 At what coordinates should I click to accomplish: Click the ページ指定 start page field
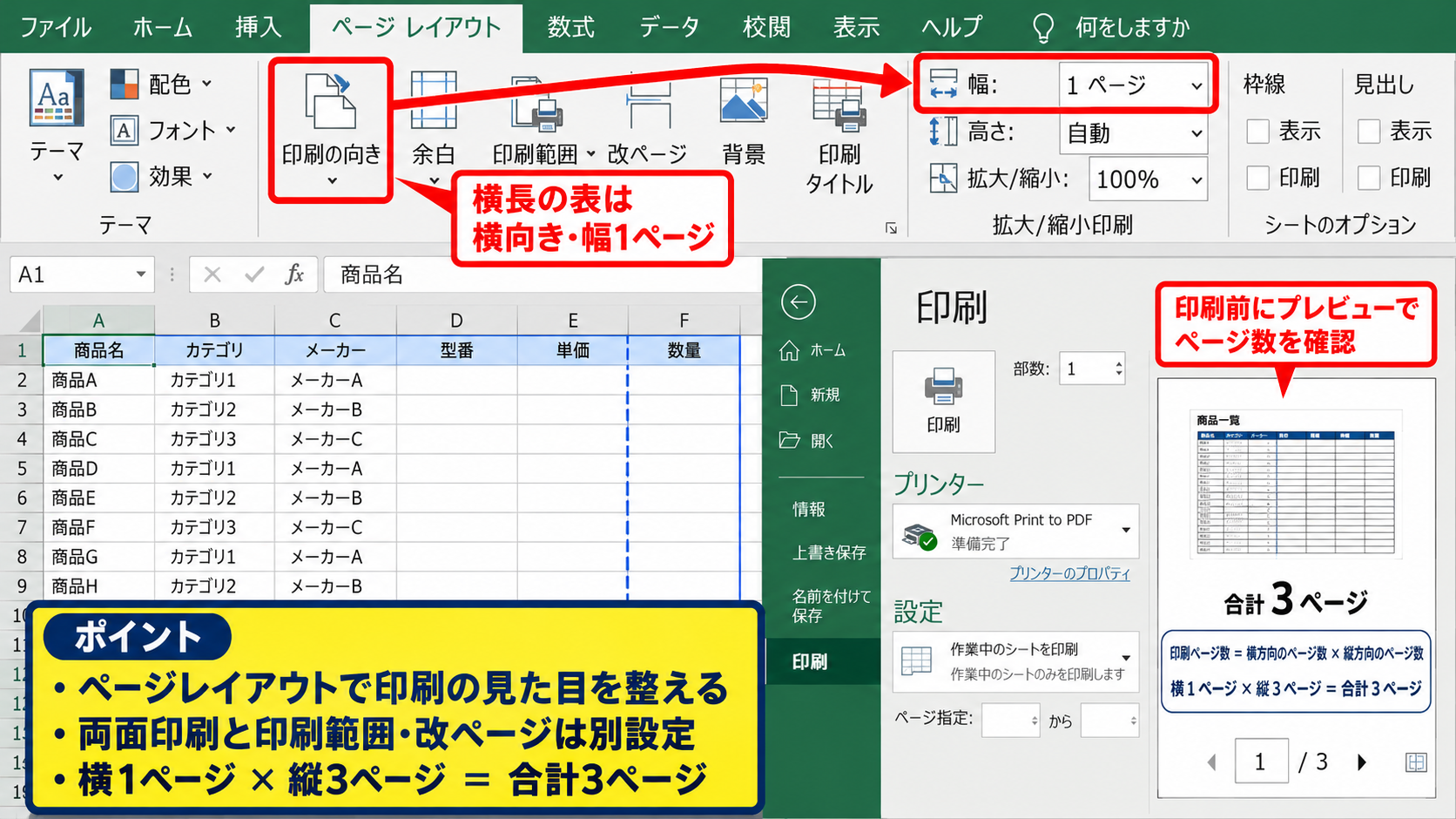coord(1010,721)
